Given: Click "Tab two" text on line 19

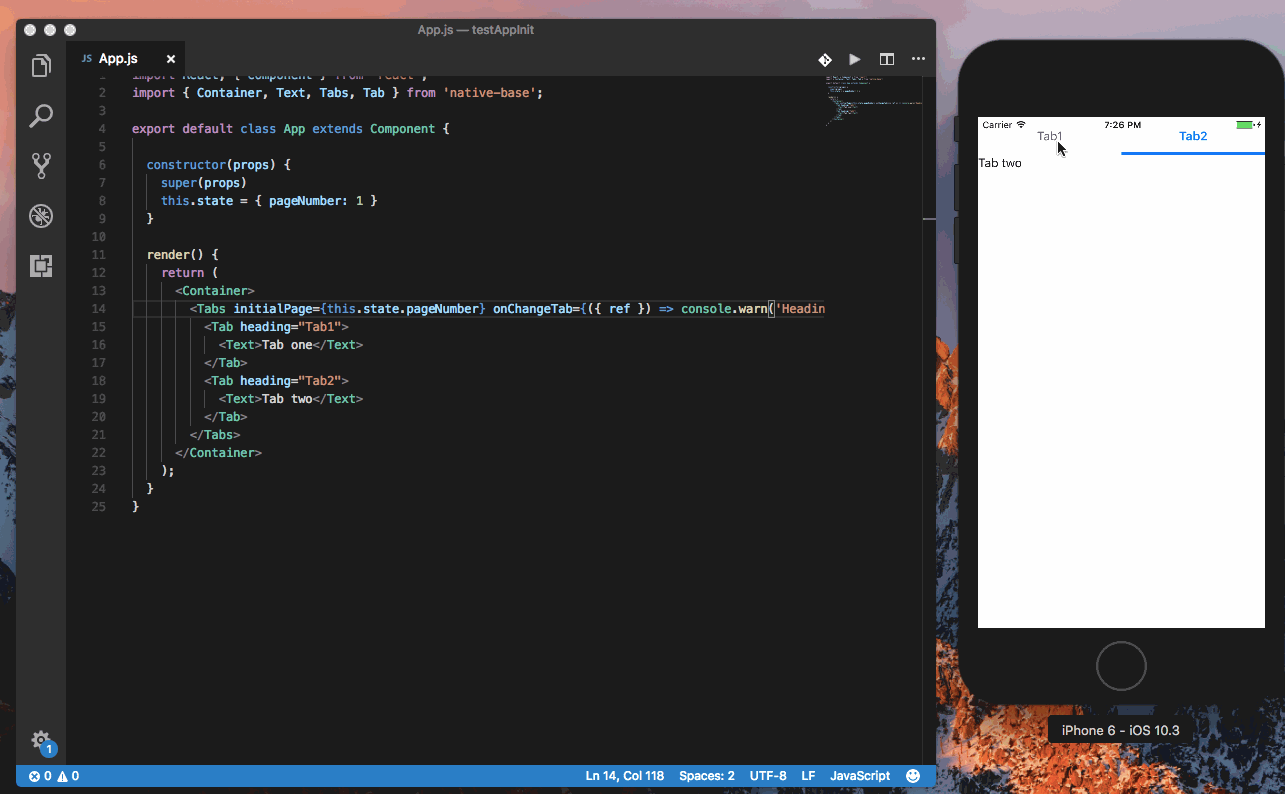Looking at the screenshot, I should [x=287, y=399].
